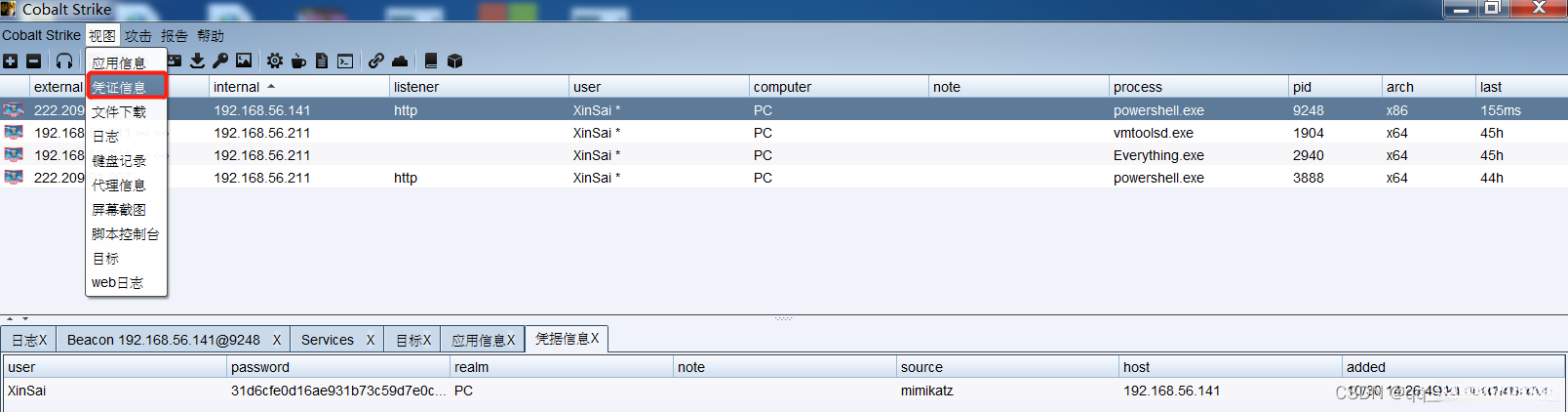Viewport: 1568px width, 412px height.
Task: View screenshots with the picture toolbar icon
Action: point(244,61)
